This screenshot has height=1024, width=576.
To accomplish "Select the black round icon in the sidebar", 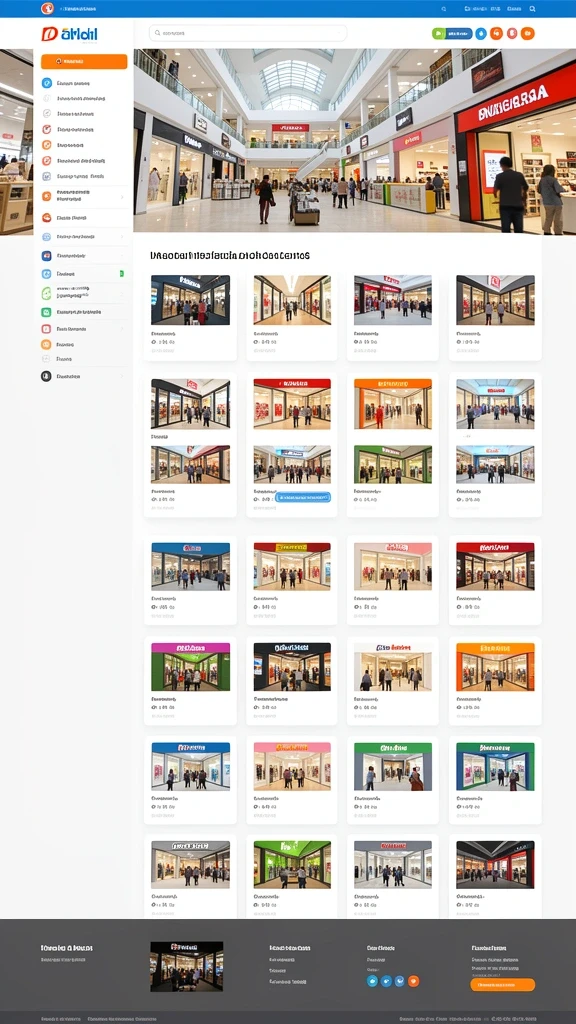I will (x=46, y=376).
